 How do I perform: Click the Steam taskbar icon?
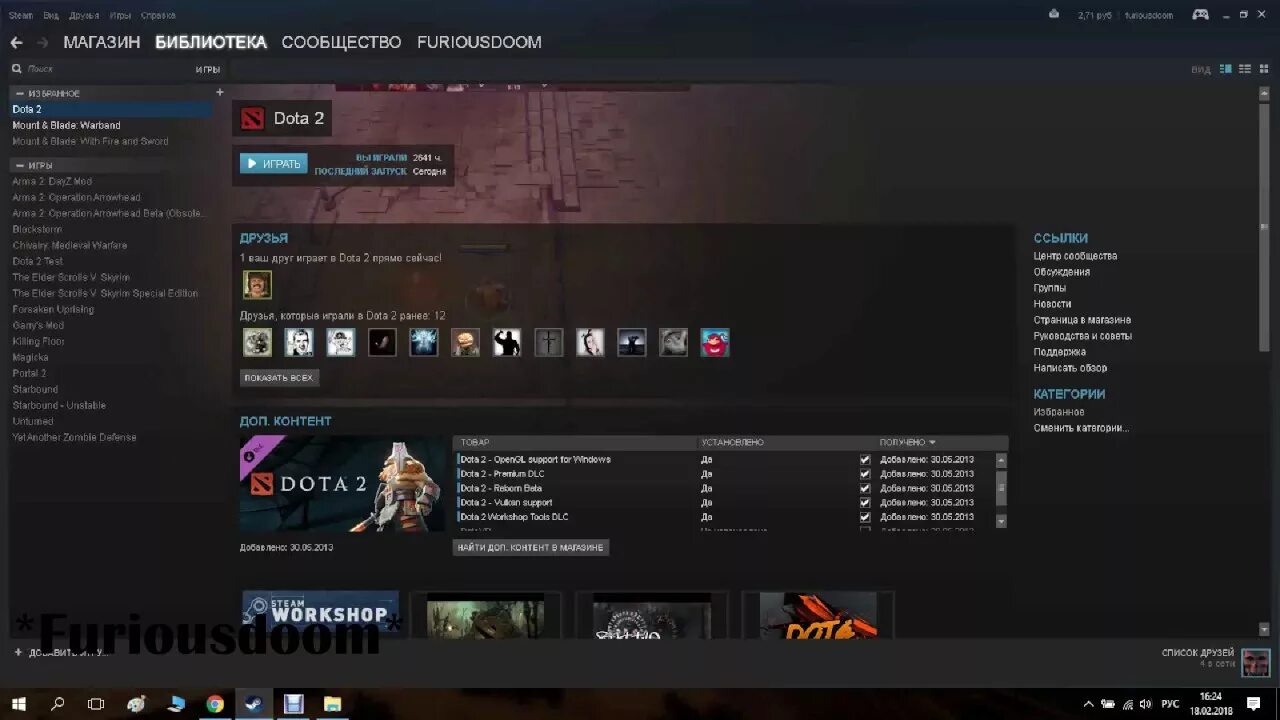point(254,704)
